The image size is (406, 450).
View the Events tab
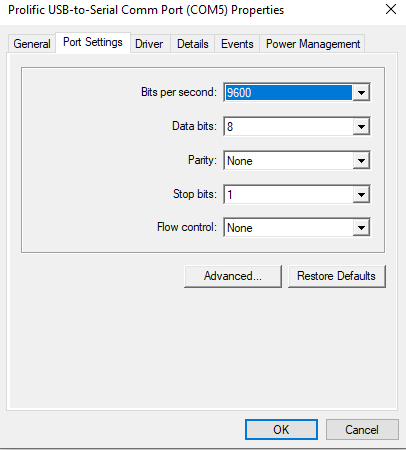(237, 44)
